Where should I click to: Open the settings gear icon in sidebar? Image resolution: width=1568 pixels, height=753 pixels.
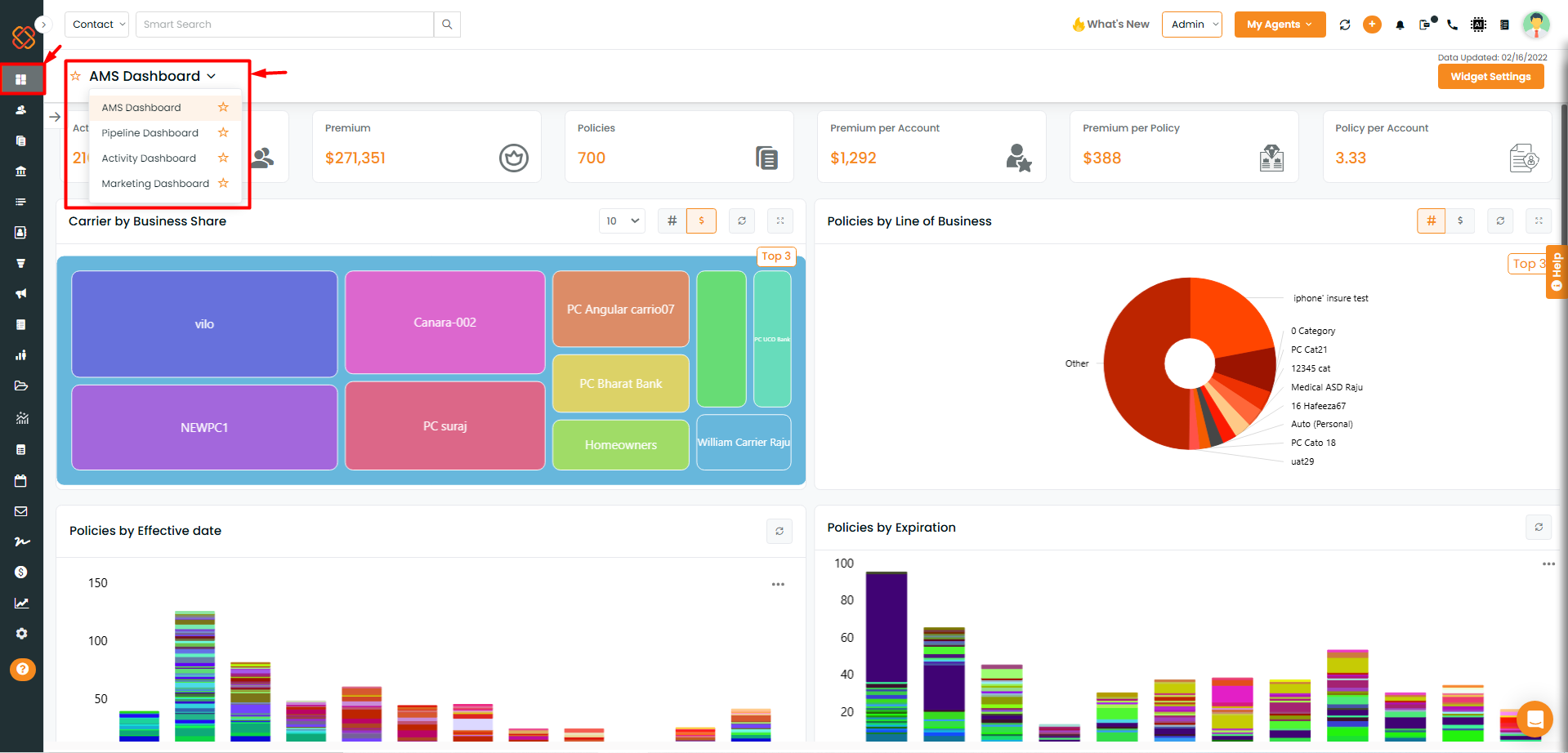pos(21,634)
